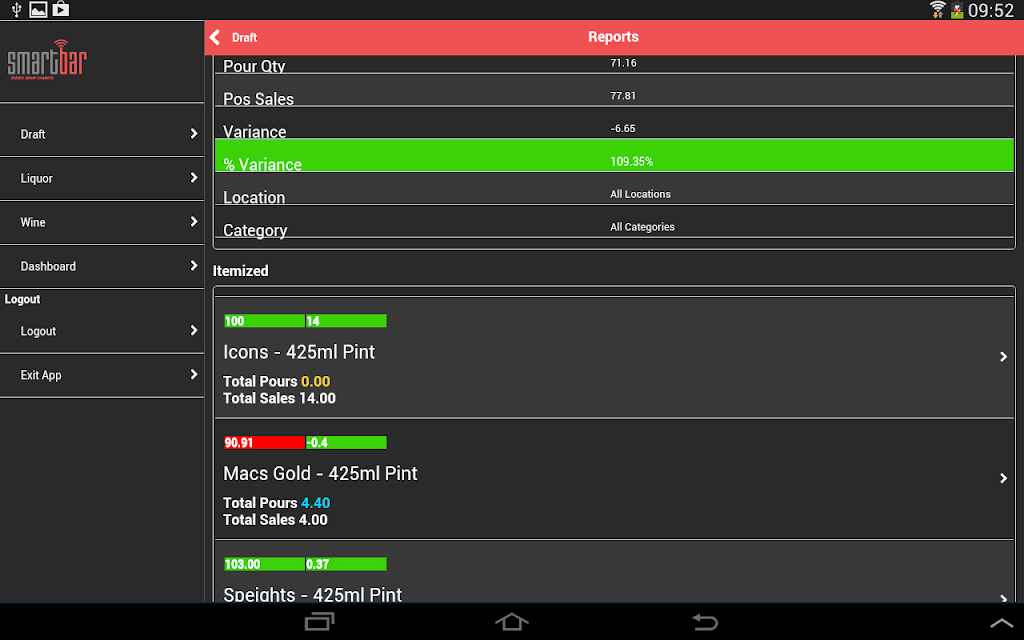Open Icons - 425ml Pint details chevron
The width and height of the screenshot is (1024, 640).
[1004, 357]
